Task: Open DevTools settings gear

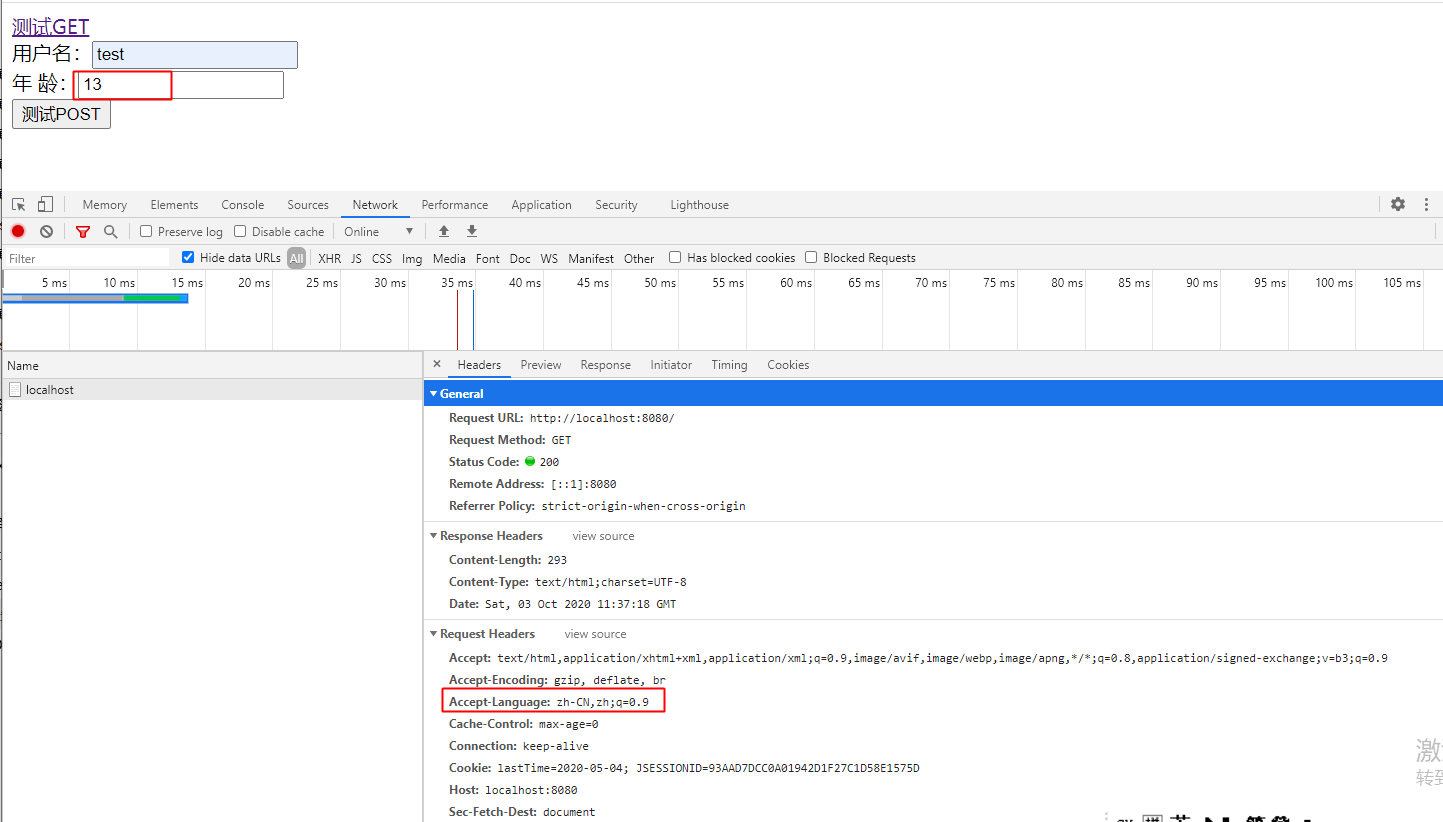Action: point(1398,204)
